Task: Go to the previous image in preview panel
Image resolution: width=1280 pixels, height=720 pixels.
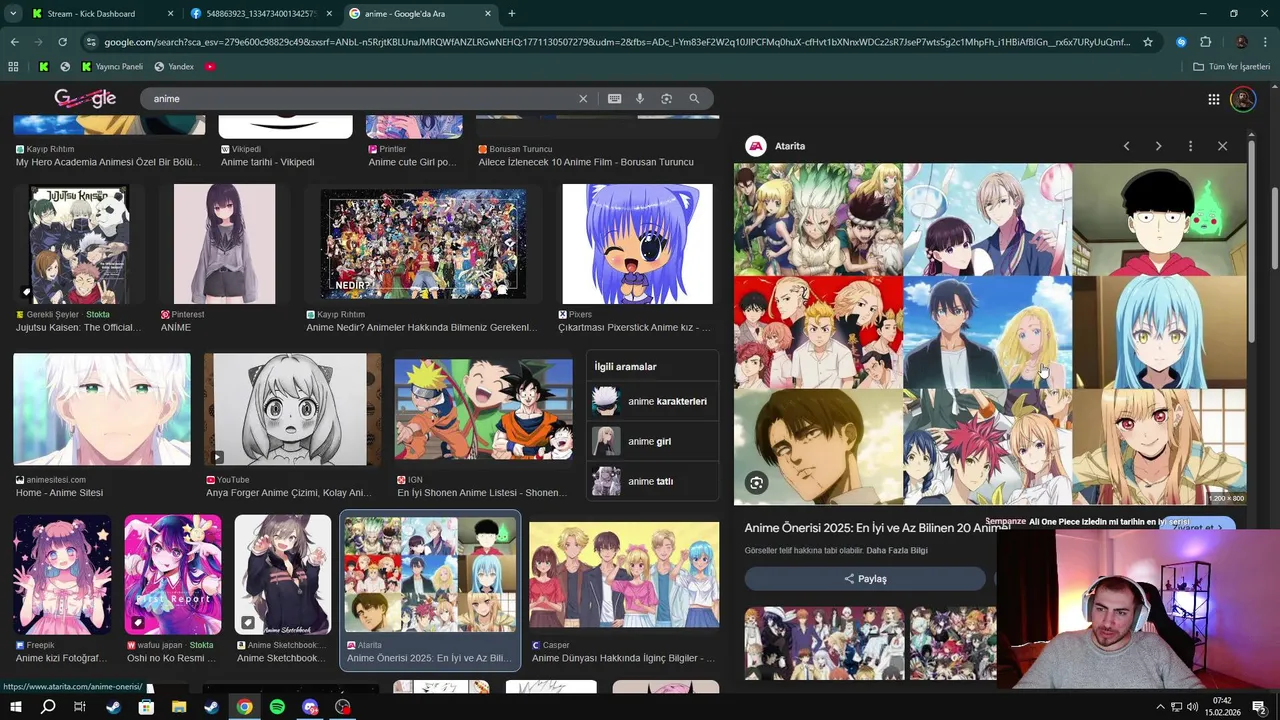Action: pos(1126,146)
